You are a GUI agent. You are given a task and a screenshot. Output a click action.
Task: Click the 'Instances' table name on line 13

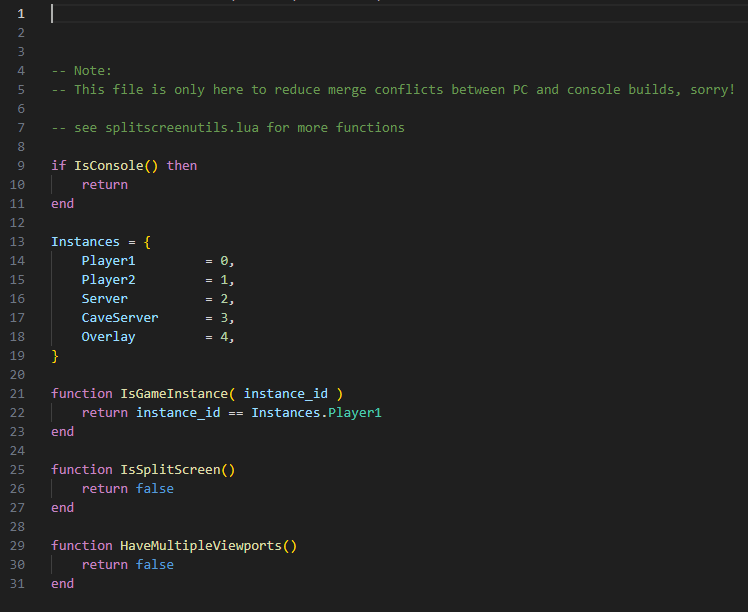pos(85,242)
